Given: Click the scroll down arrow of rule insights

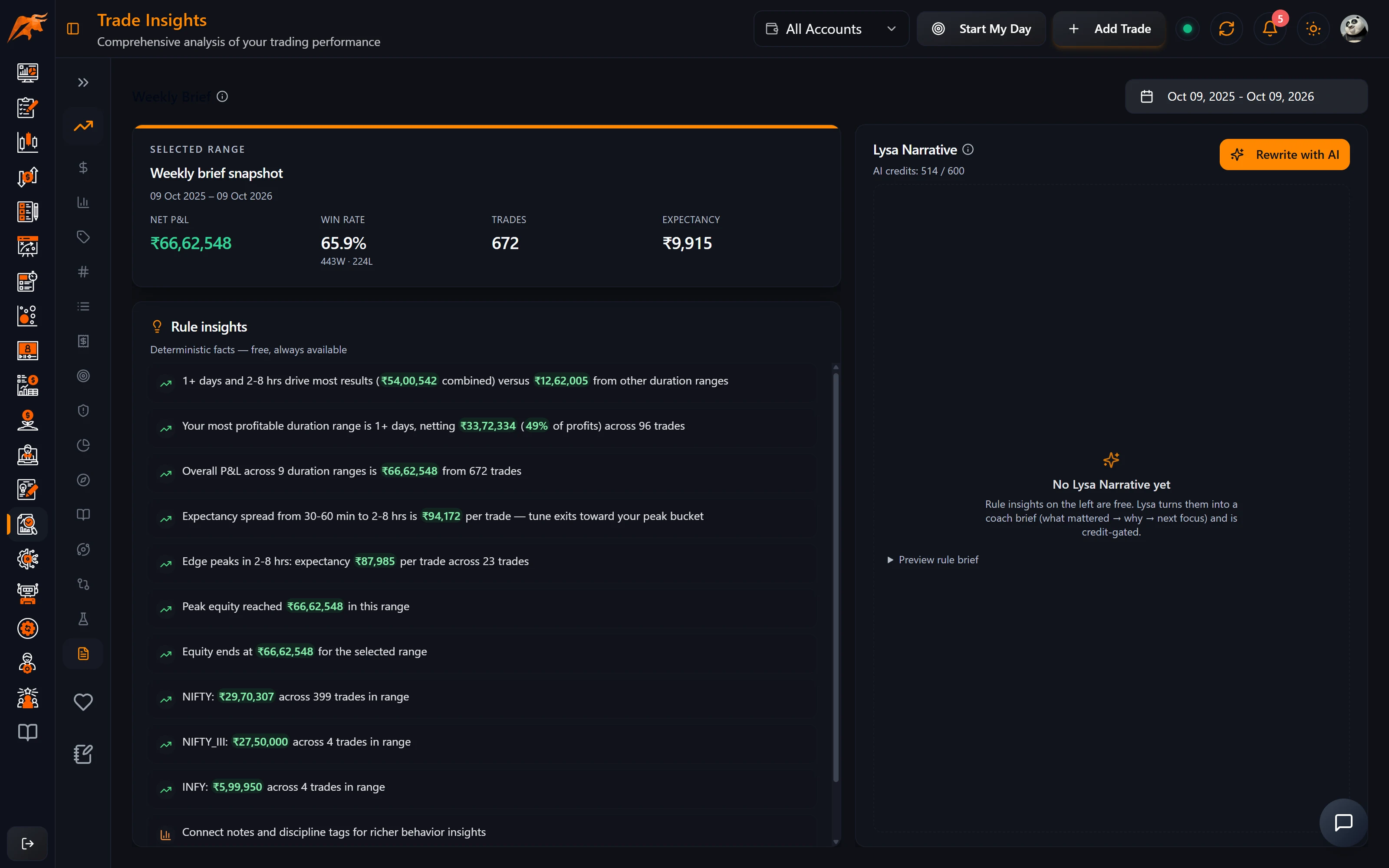Looking at the screenshot, I should coord(836,842).
